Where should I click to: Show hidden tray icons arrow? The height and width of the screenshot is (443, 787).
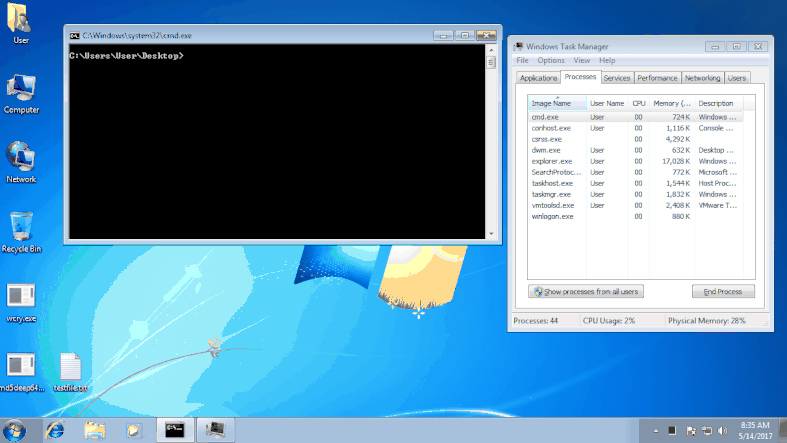(655, 431)
